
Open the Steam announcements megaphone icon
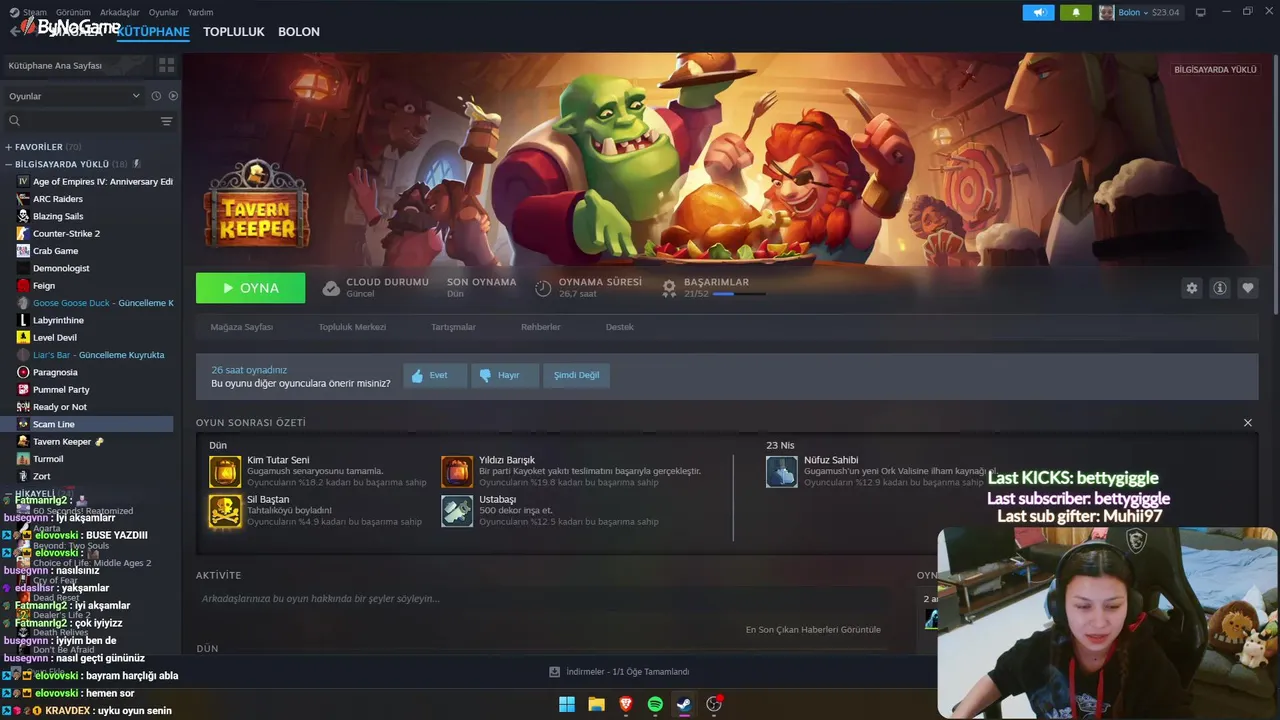(1038, 12)
